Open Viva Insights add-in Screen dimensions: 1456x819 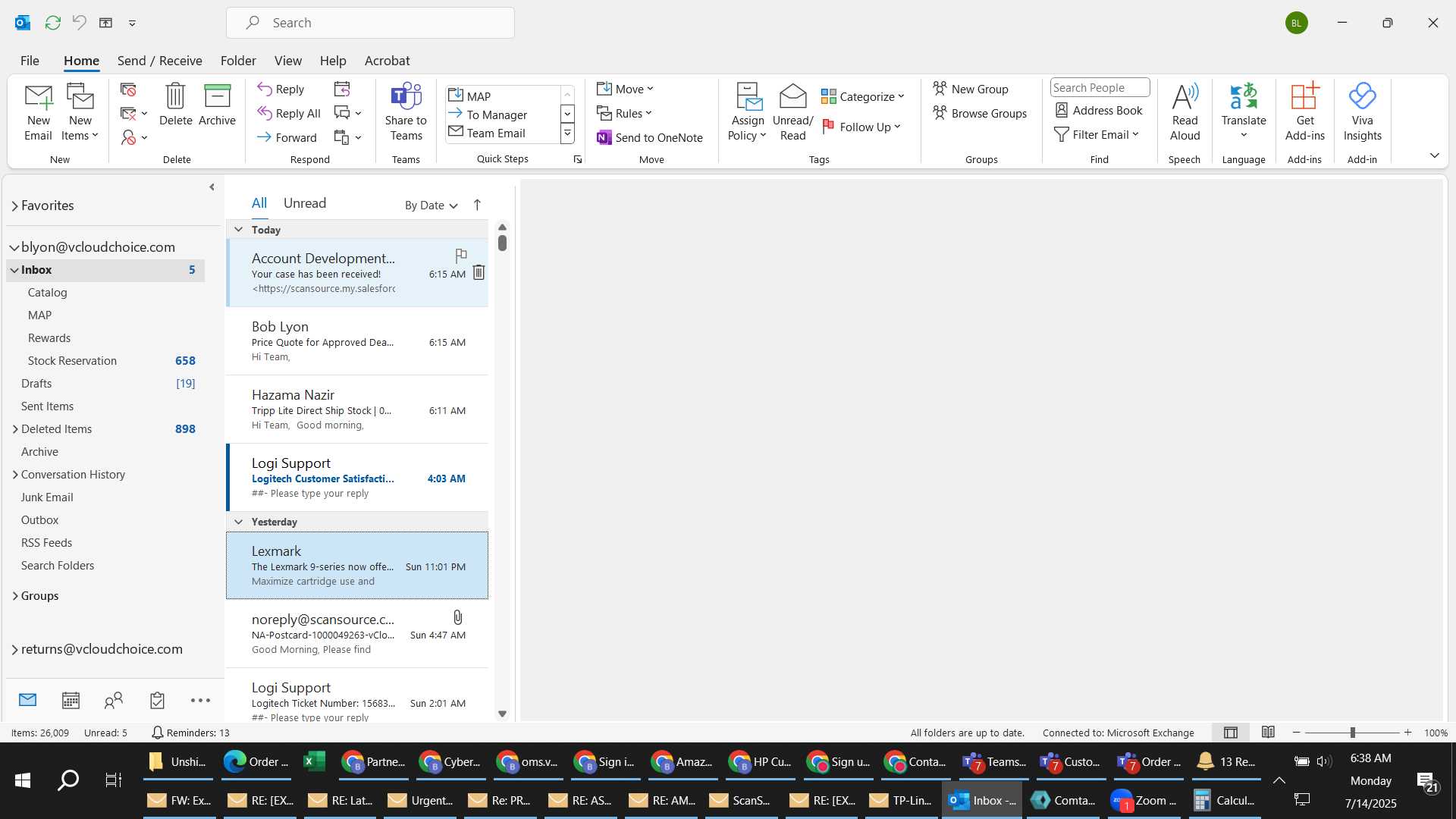tap(1362, 112)
